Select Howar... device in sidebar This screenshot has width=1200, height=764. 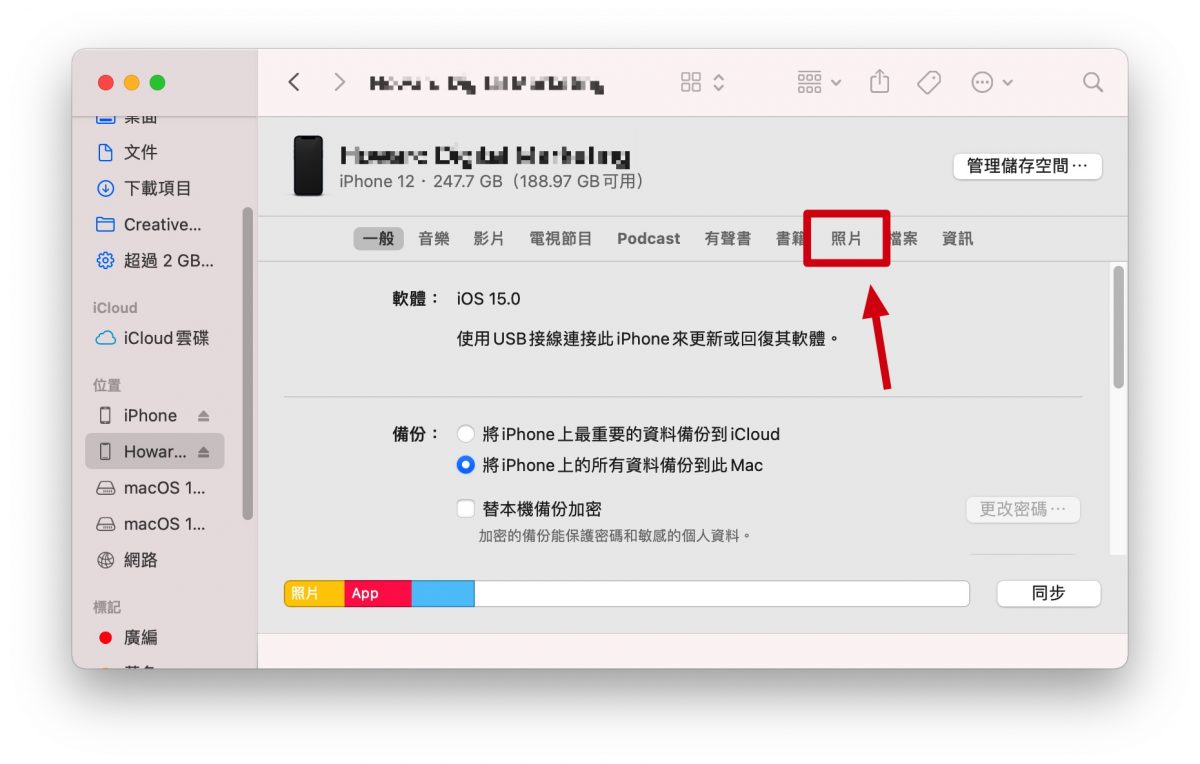tap(155, 452)
